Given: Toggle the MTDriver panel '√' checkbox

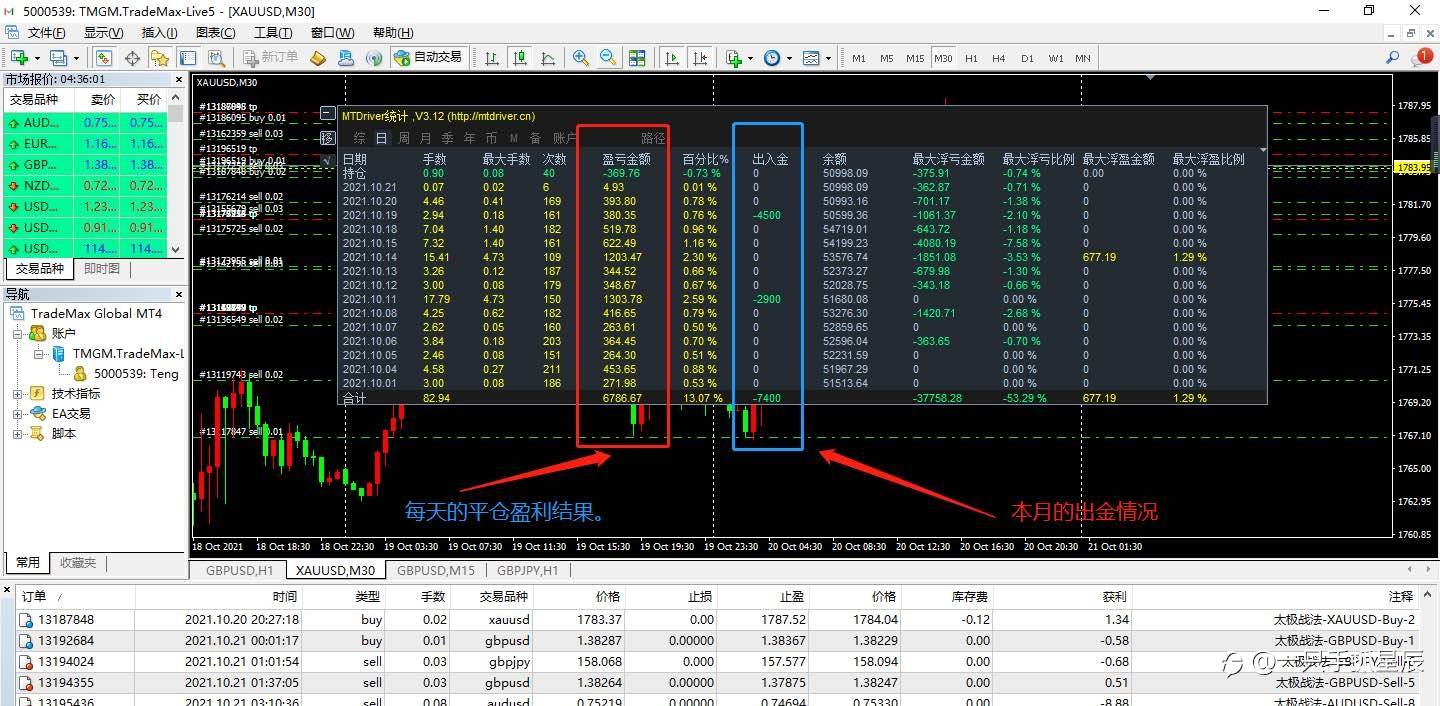Looking at the screenshot, I should pyautogui.click(x=328, y=160).
